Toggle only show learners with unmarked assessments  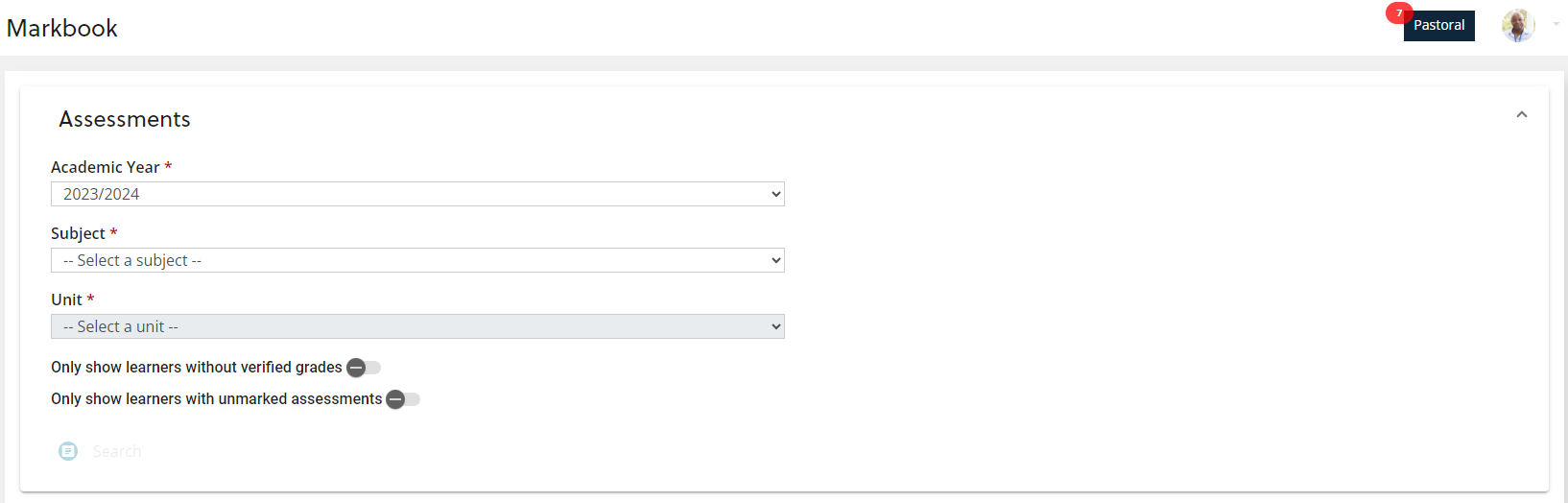403,399
